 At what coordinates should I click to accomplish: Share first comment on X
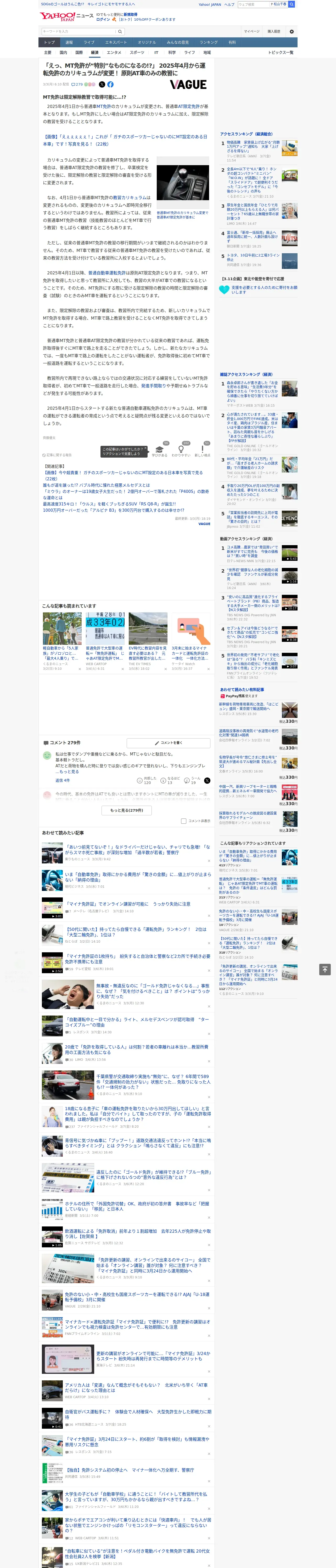(x=207, y=780)
